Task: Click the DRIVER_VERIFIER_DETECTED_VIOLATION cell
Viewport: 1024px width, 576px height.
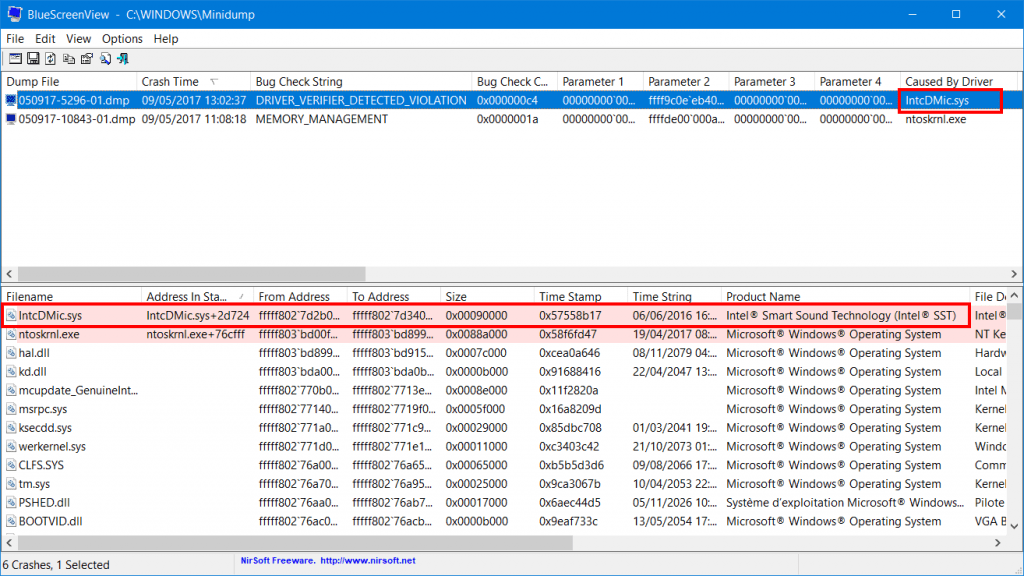Action: [x=361, y=101]
